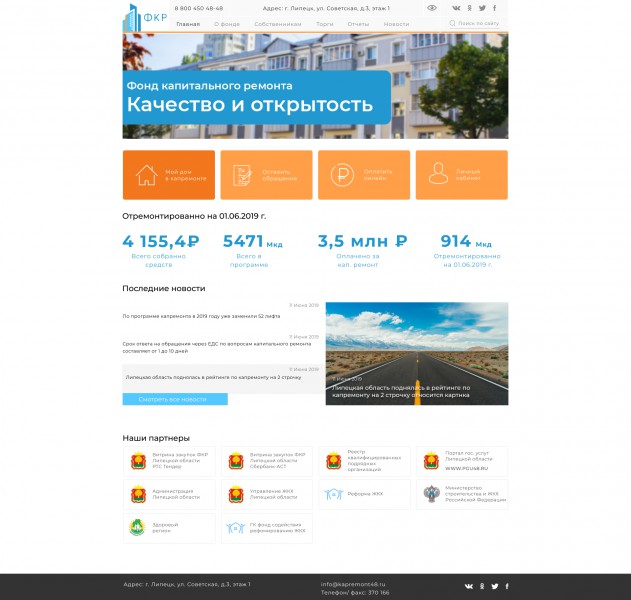Open Управление ЖКХ Липецкой области card
The height and width of the screenshot is (600, 631).
click(267, 495)
